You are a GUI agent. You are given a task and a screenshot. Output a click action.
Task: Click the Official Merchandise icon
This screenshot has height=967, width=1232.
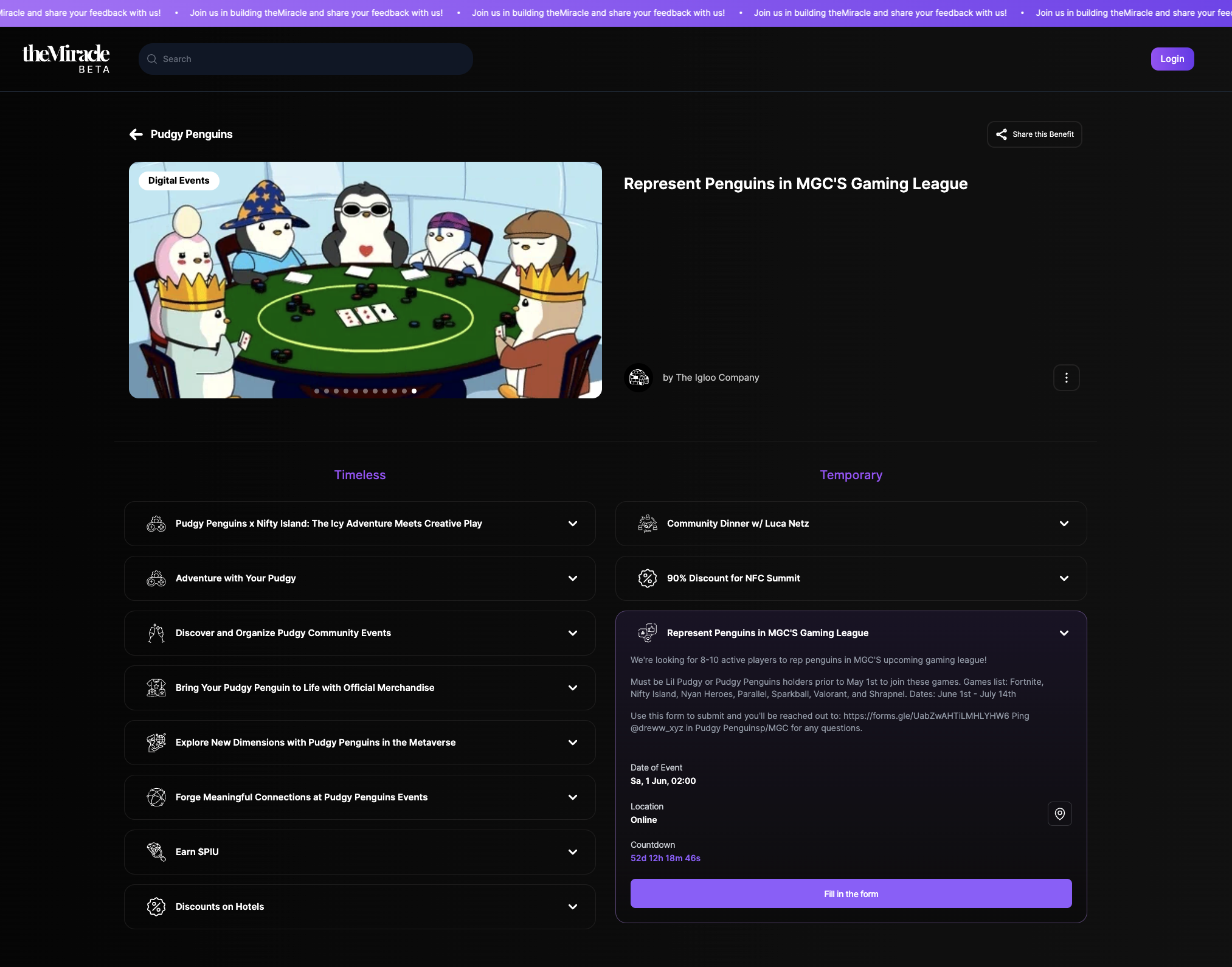pos(156,688)
